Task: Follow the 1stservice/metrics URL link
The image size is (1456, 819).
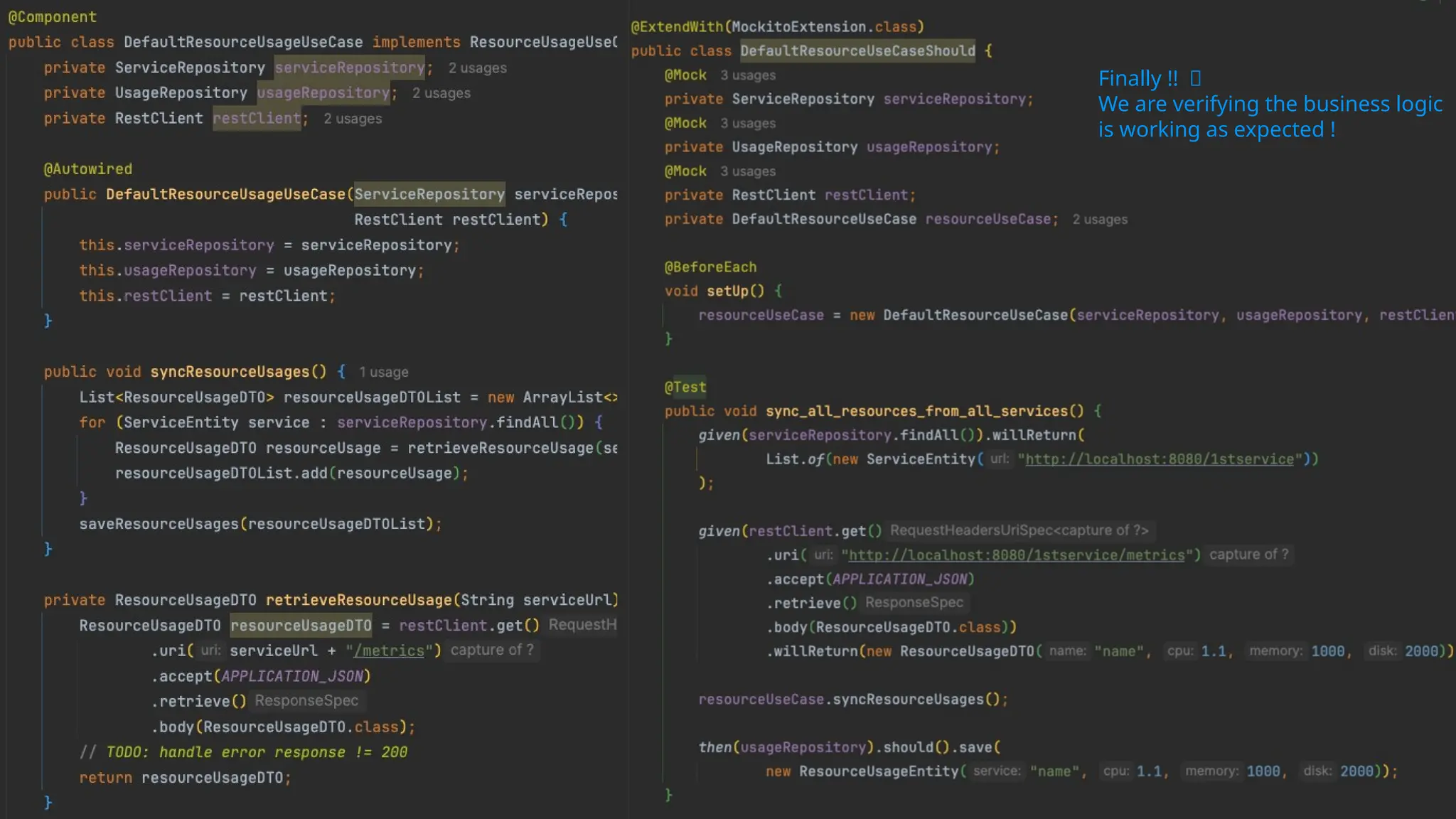Action: click(x=1016, y=555)
